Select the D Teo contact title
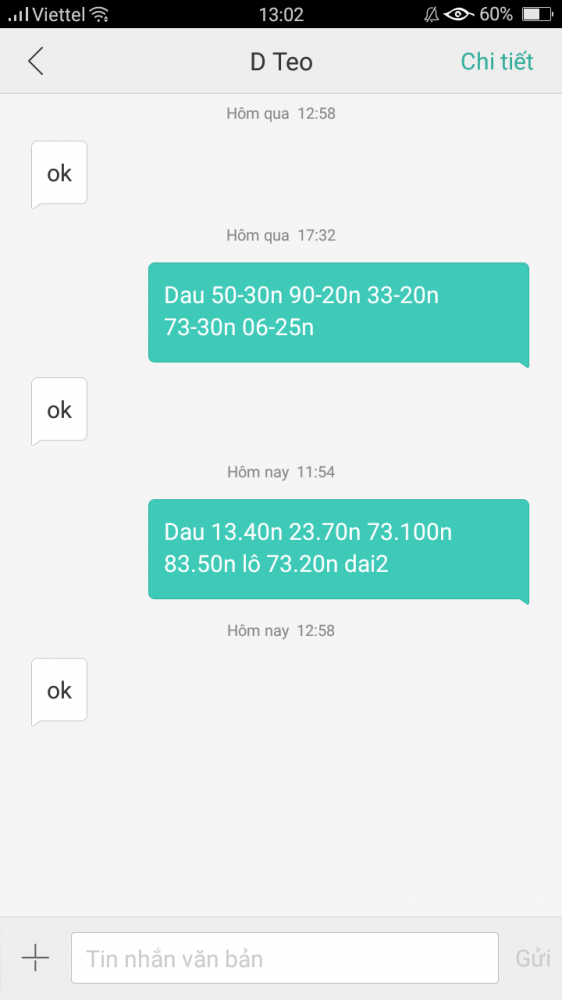Image resolution: width=562 pixels, height=1000 pixels. (x=281, y=62)
